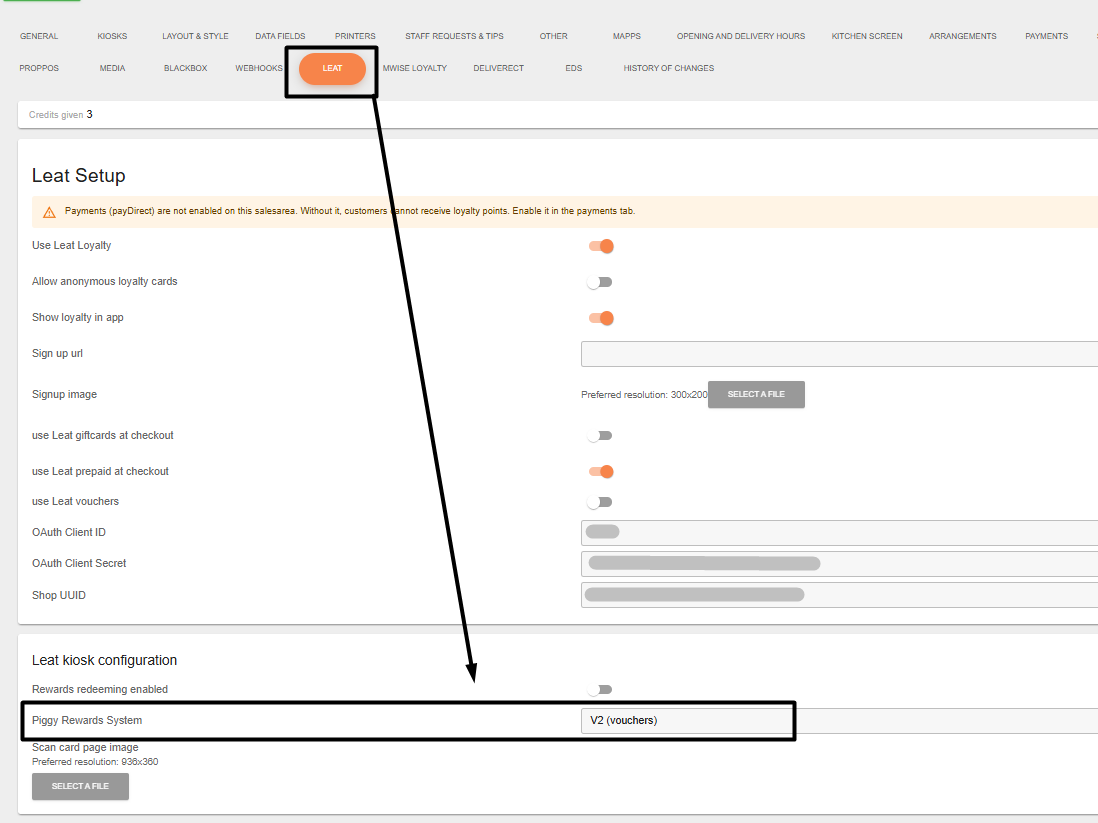The image size is (1098, 823).
Task: Turn off Show loyalty in app
Action: (x=601, y=318)
